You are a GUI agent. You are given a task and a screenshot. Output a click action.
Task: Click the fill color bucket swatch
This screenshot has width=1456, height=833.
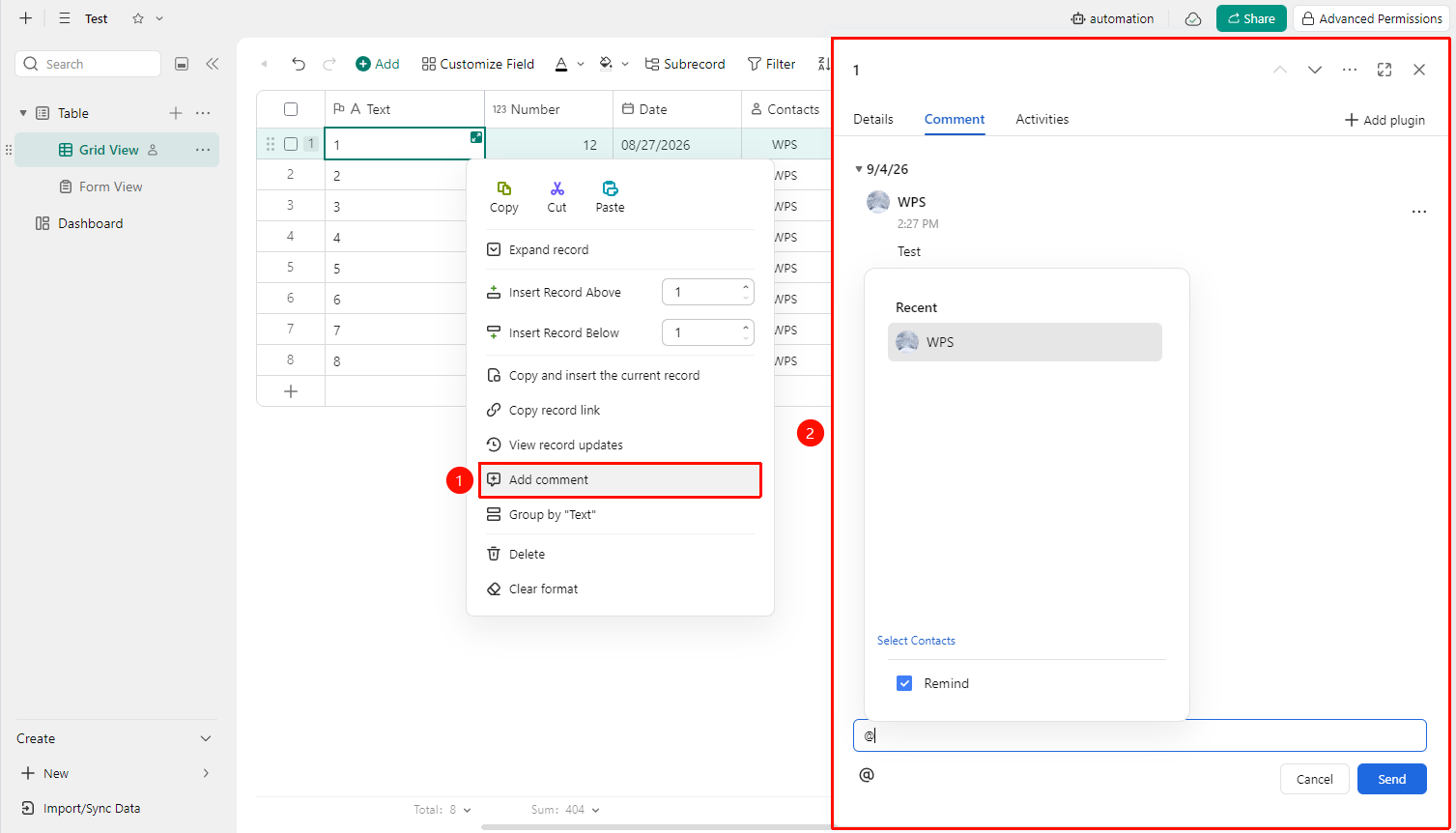[606, 64]
